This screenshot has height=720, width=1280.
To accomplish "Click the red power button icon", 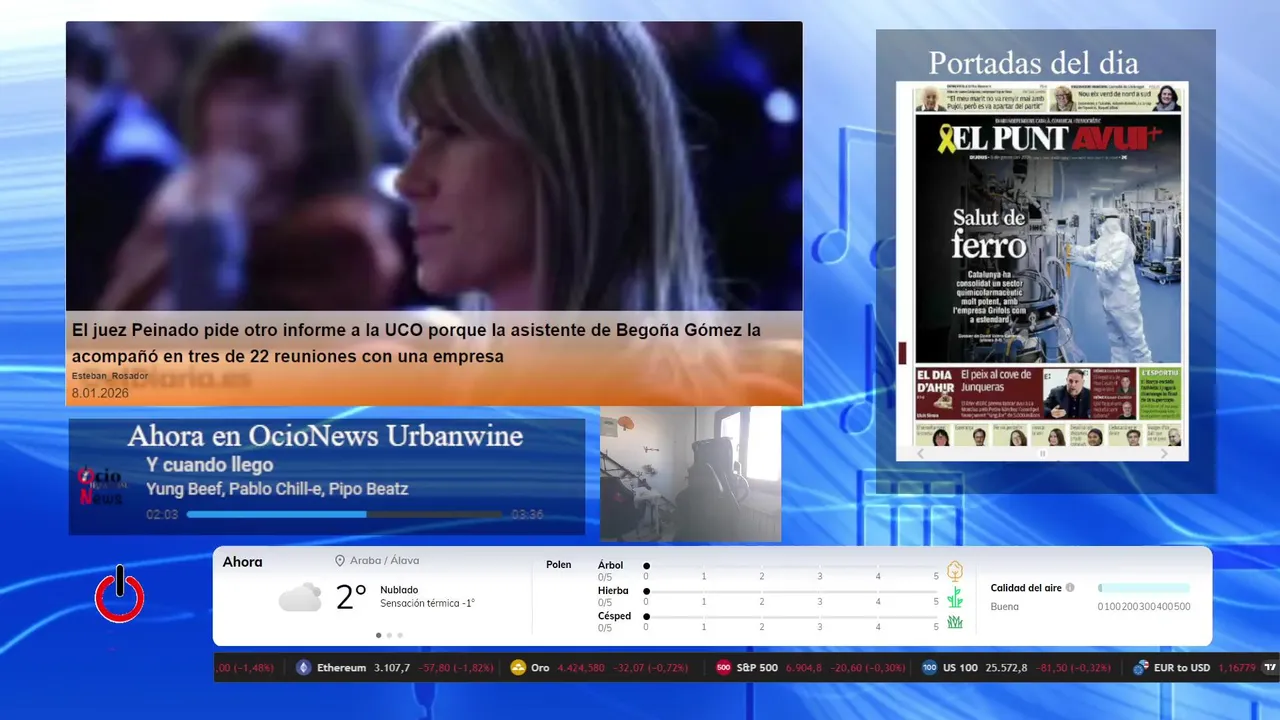I will (120, 594).
